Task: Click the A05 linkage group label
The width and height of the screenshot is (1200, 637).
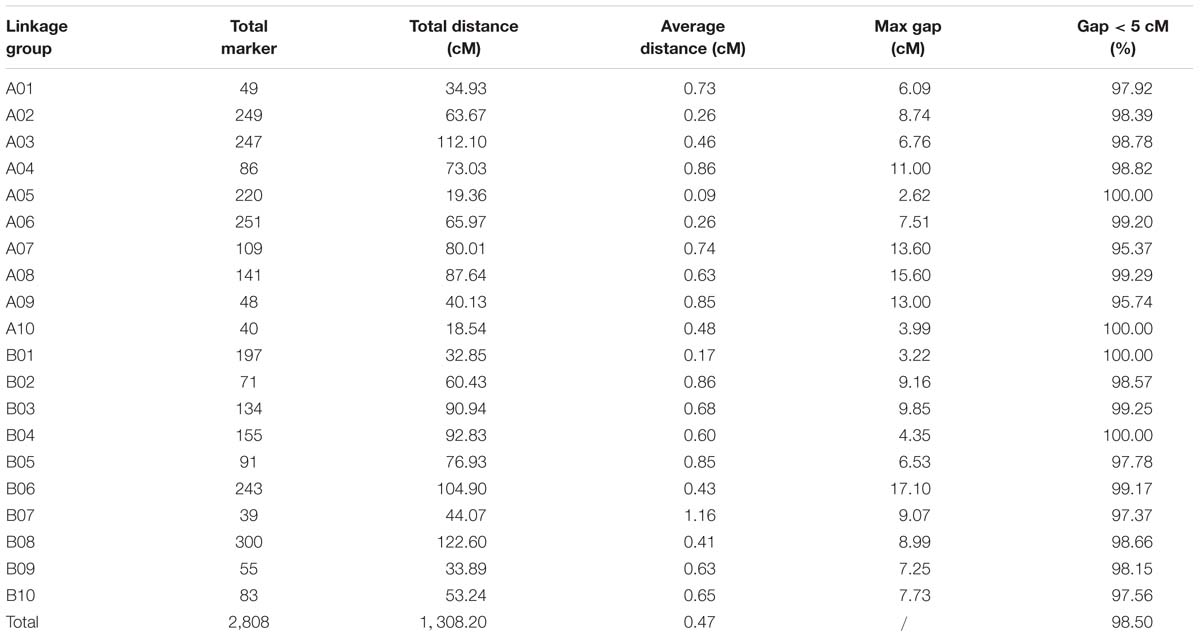Action: point(20,195)
